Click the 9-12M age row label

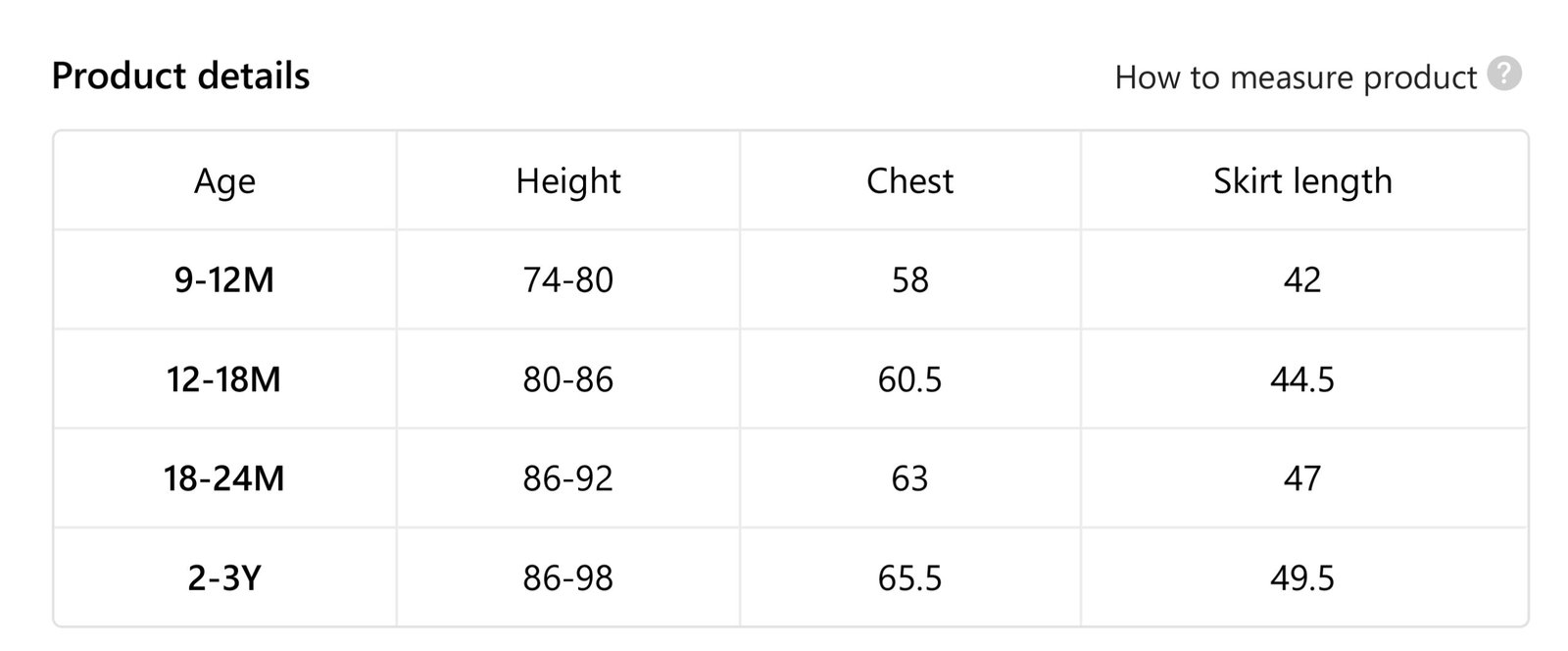coord(224,280)
